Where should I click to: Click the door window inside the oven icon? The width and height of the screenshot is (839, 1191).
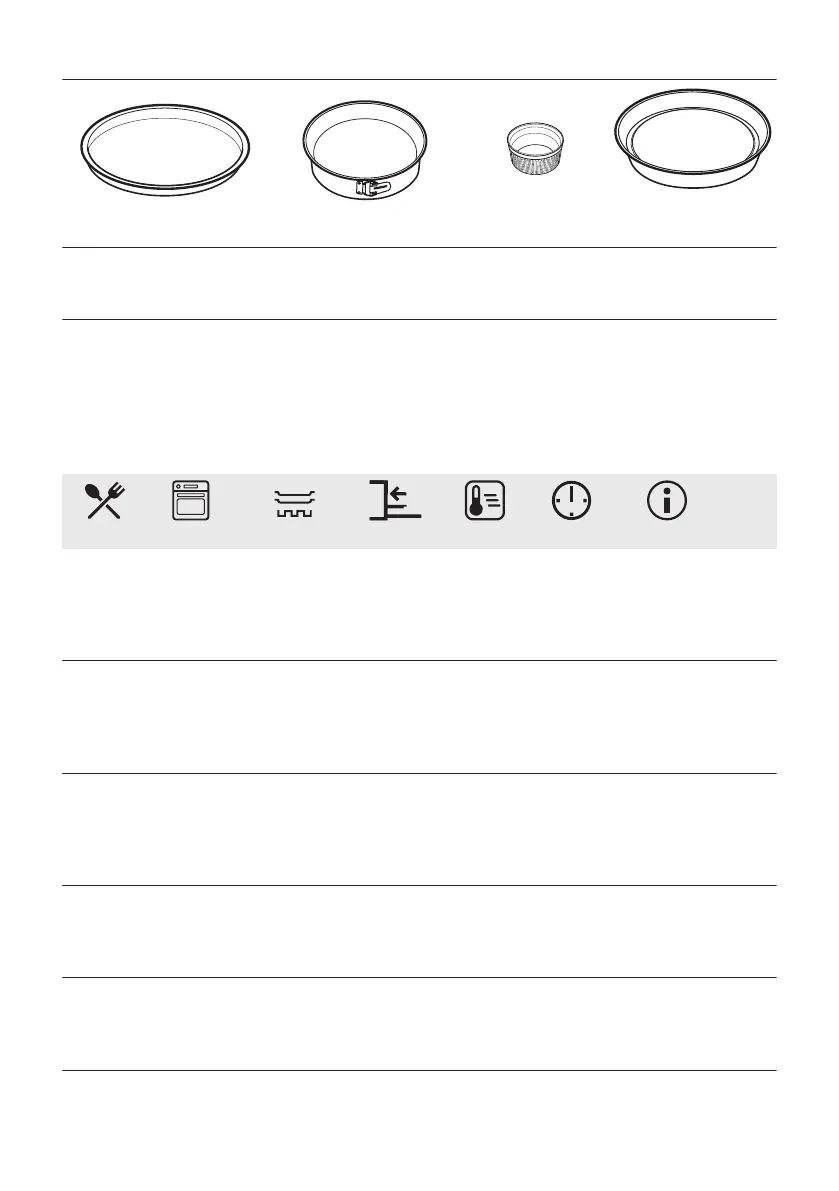[x=191, y=504]
